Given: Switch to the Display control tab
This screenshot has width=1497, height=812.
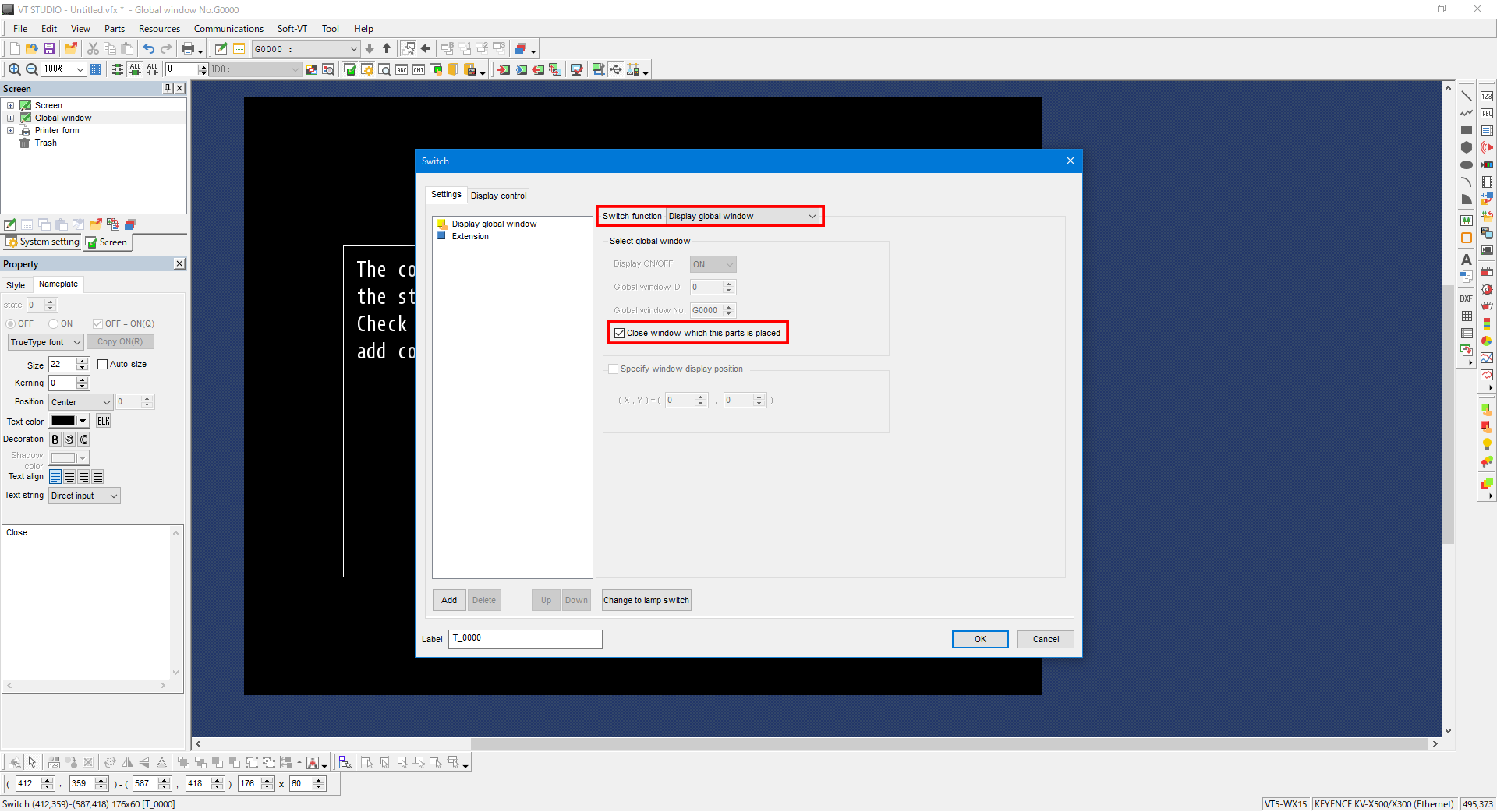Looking at the screenshot, I should 498,196.
